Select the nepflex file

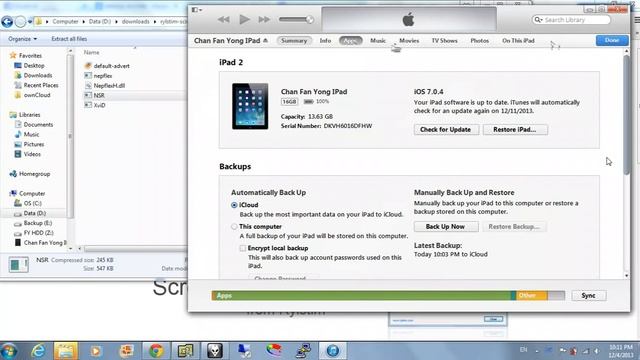[98, 76]
